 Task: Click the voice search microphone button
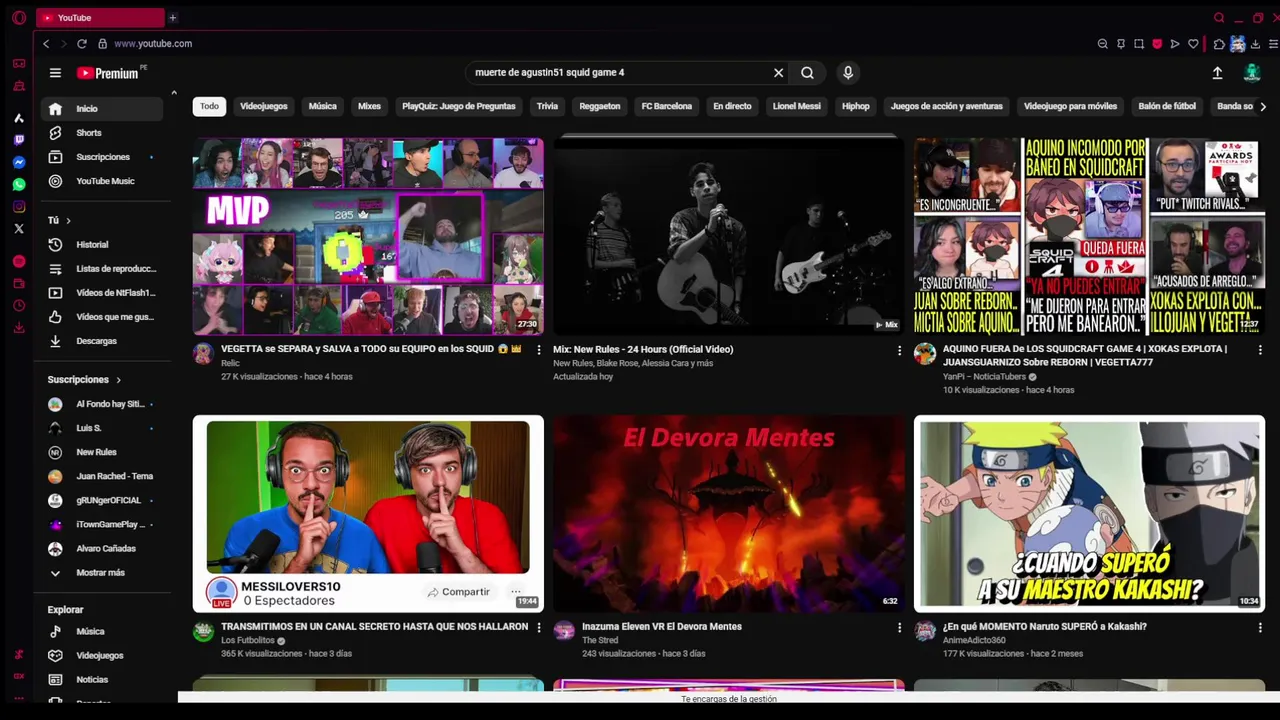pos(848,73)
